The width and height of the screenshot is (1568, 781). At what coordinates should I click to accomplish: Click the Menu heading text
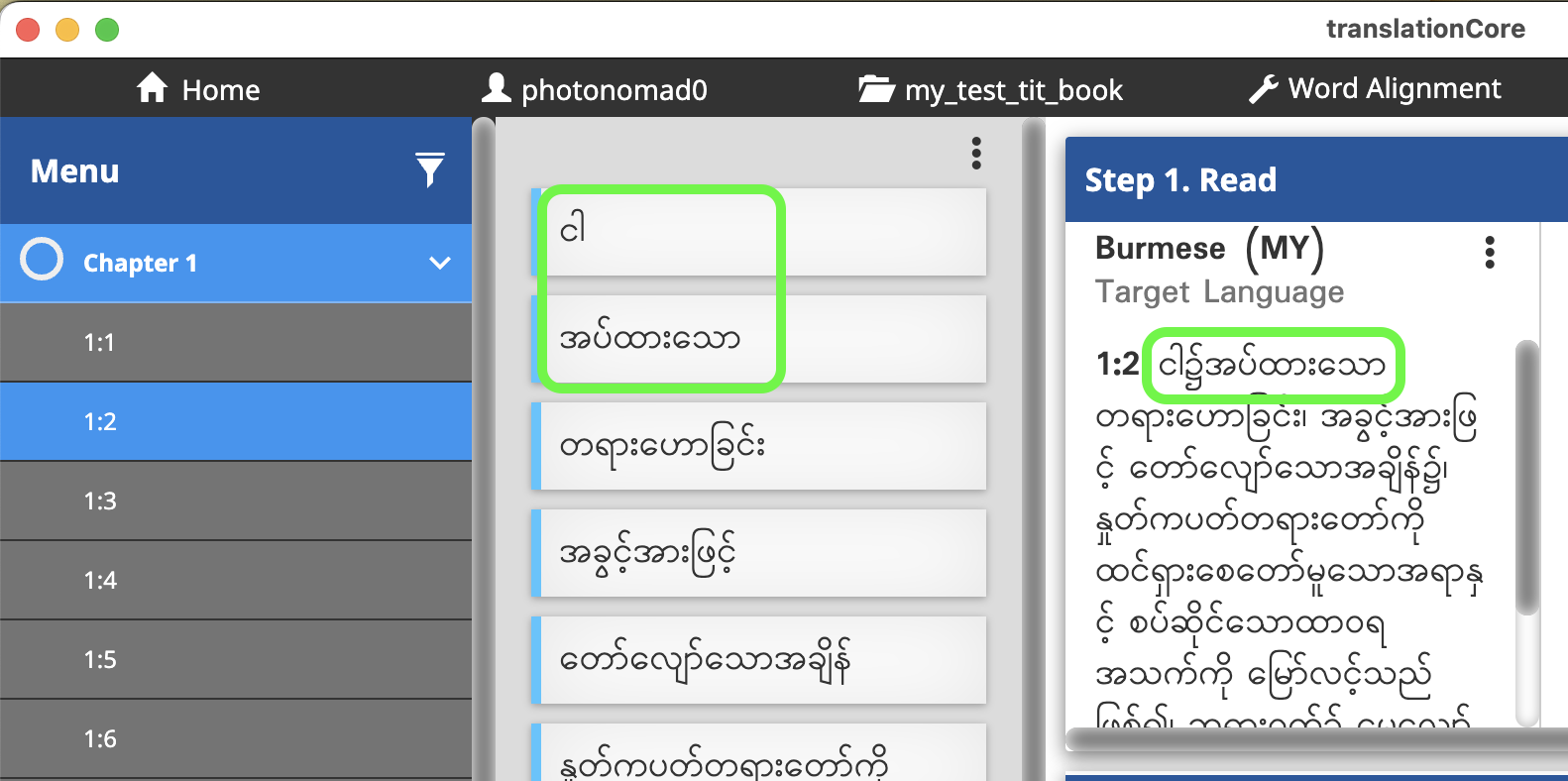click(x=75, y=171)
